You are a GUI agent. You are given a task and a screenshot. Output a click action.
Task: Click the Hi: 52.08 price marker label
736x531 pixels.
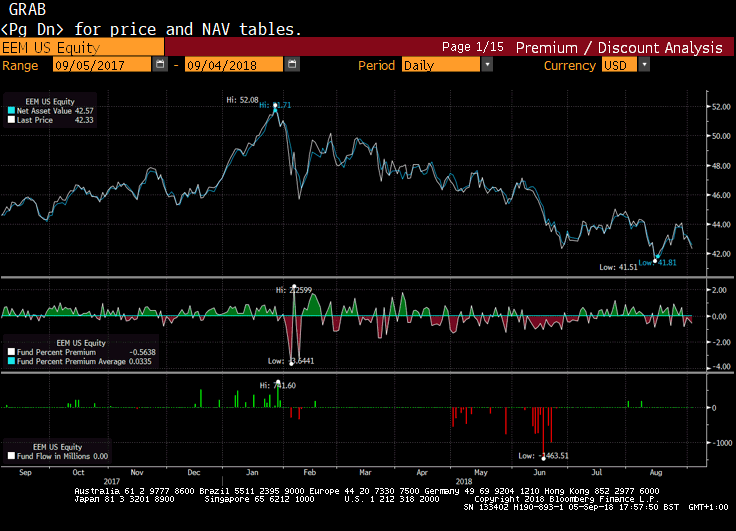[x=242, y=100]
